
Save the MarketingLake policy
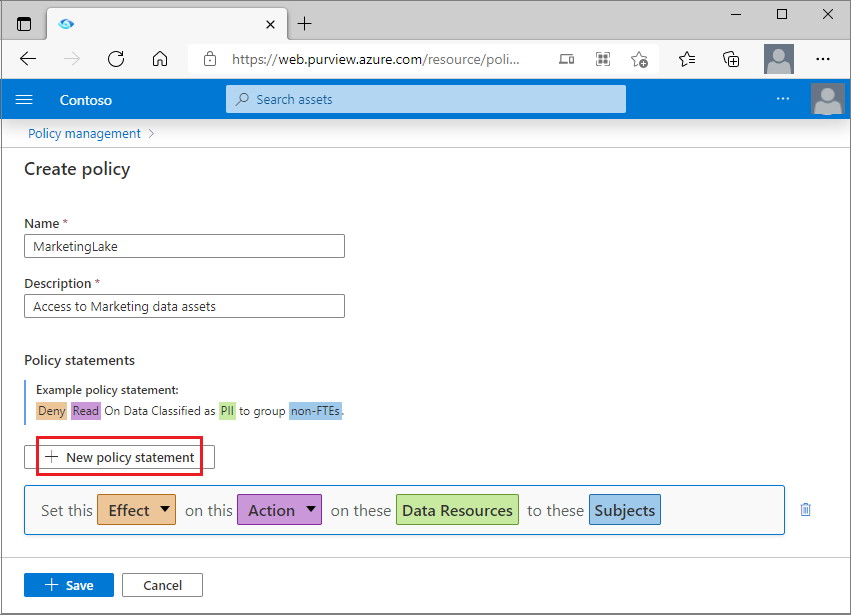click(68, 584)
